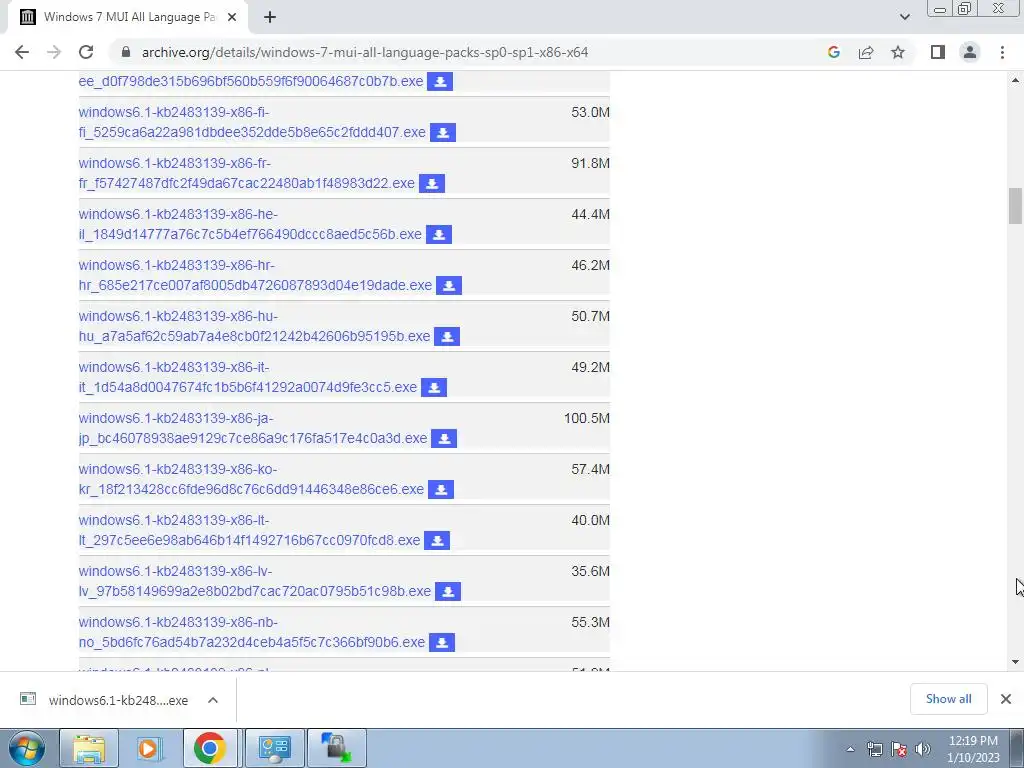Open tab search dropdown arrow
The height and width of the screenshot is (768, 1024).
(904, 17)
